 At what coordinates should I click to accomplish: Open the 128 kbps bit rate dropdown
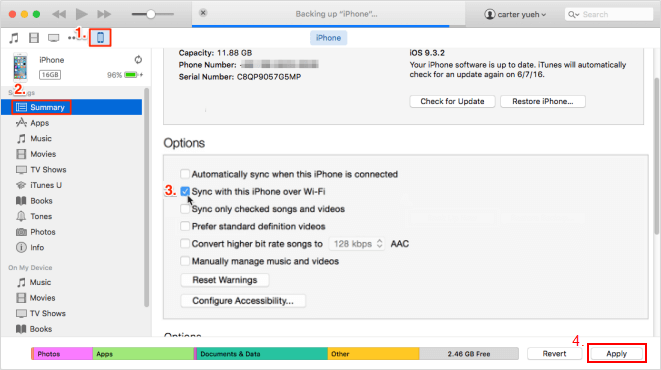click(357, 244)
